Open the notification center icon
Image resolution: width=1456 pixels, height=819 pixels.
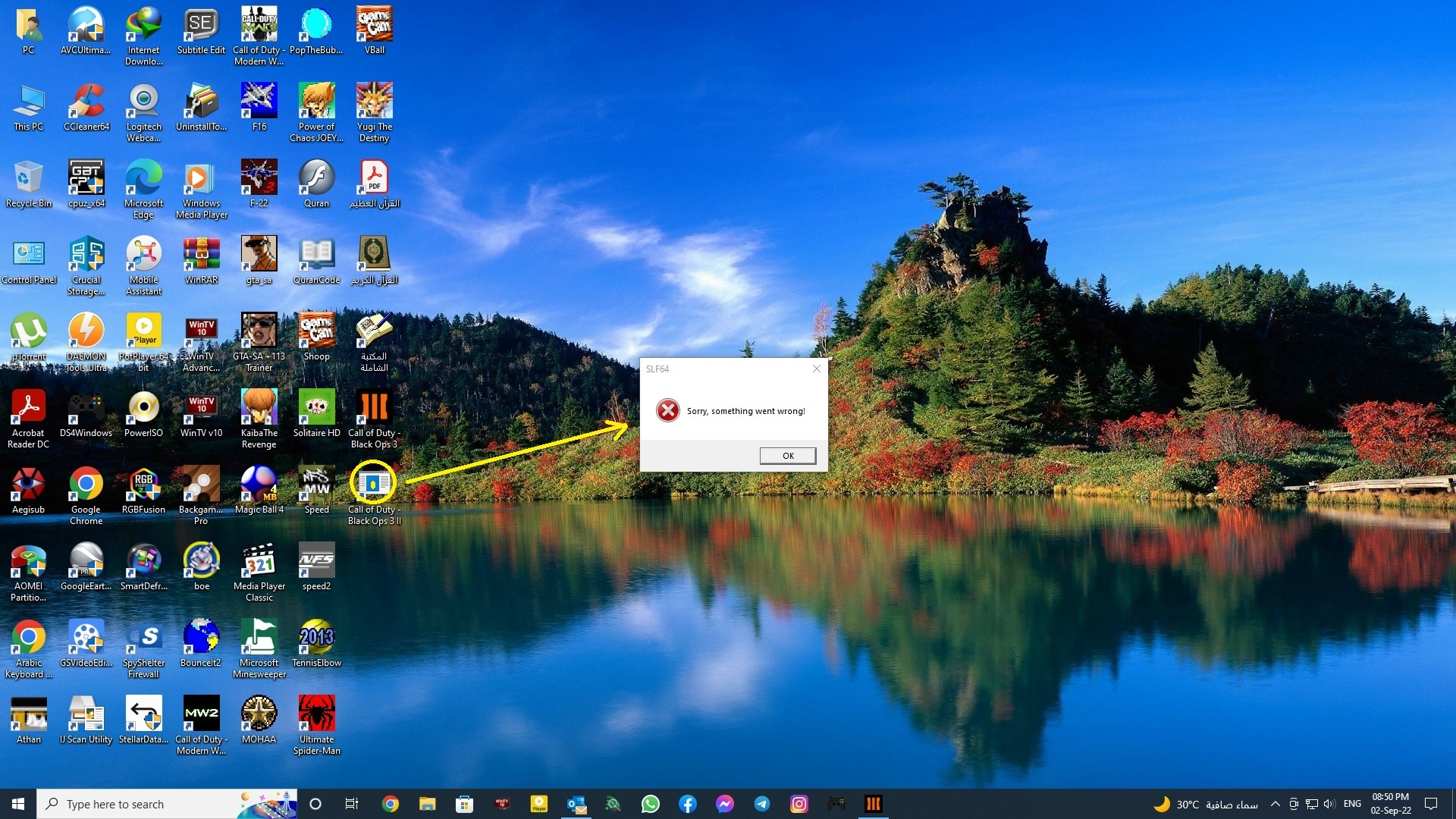pos(1431,804)
